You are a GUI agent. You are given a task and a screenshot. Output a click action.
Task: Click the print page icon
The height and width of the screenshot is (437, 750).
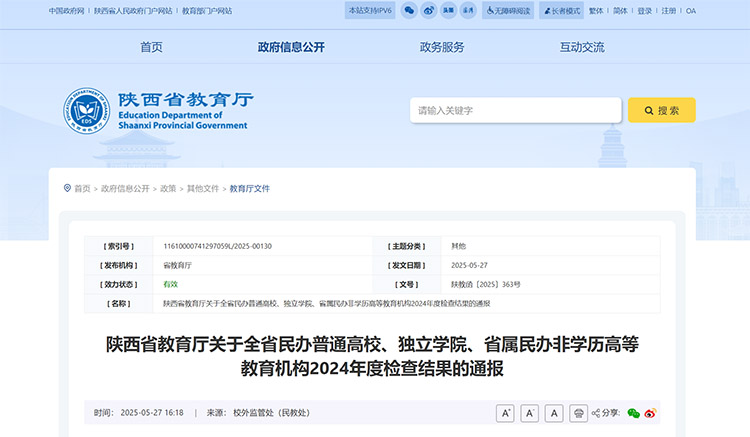pyautogui.click(x=578, y=413)
